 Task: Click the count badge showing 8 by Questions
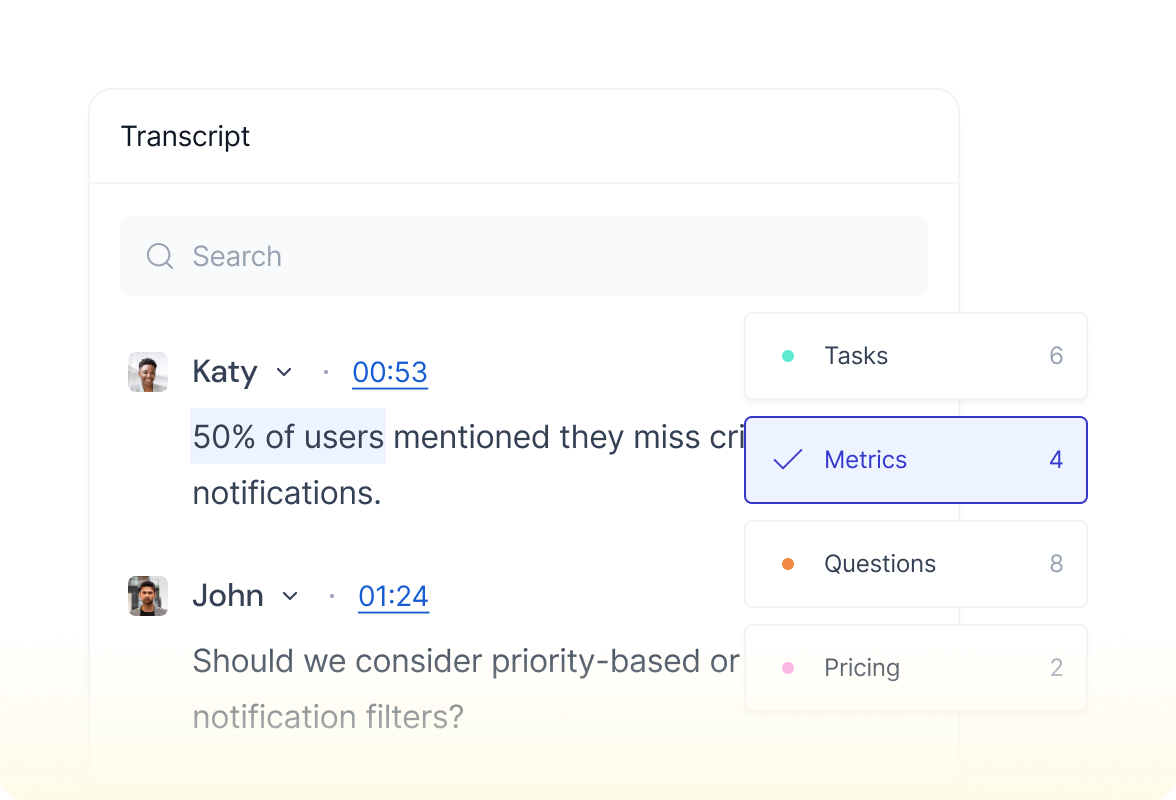[1057, 564]
